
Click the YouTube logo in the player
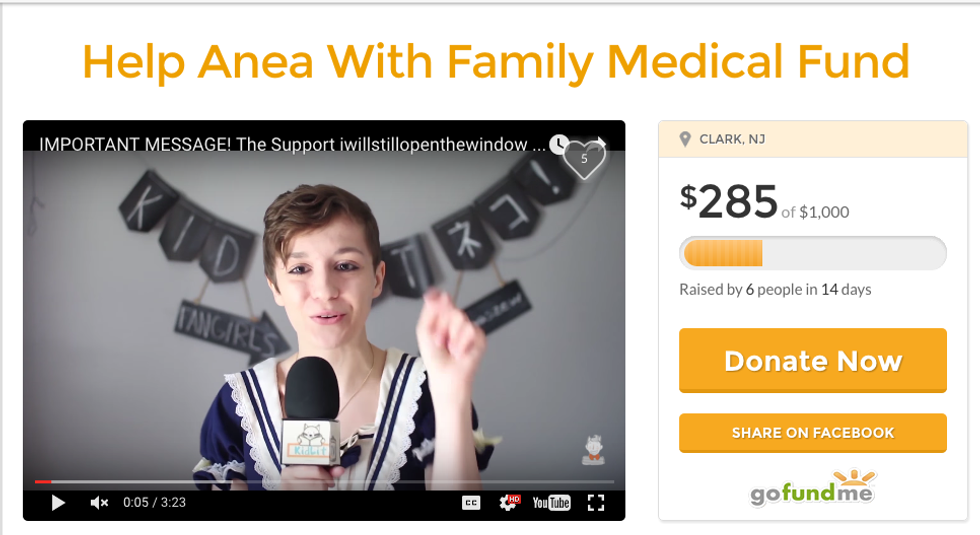click(551, 502)
